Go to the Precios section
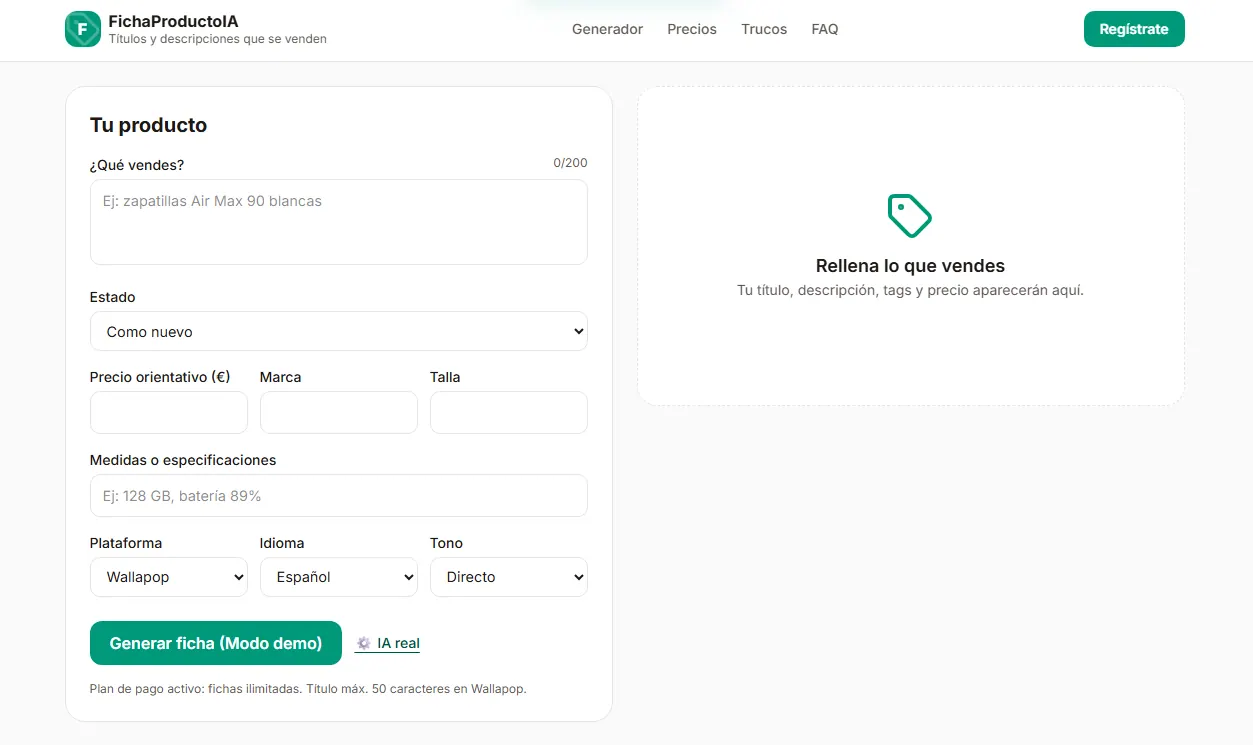 (692, 29)
